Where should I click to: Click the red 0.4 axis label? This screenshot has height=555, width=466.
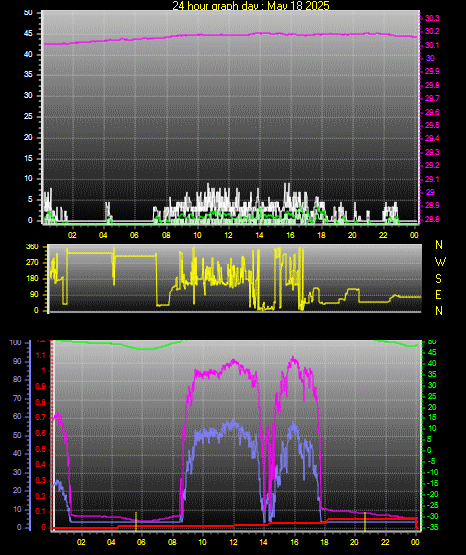41,464
